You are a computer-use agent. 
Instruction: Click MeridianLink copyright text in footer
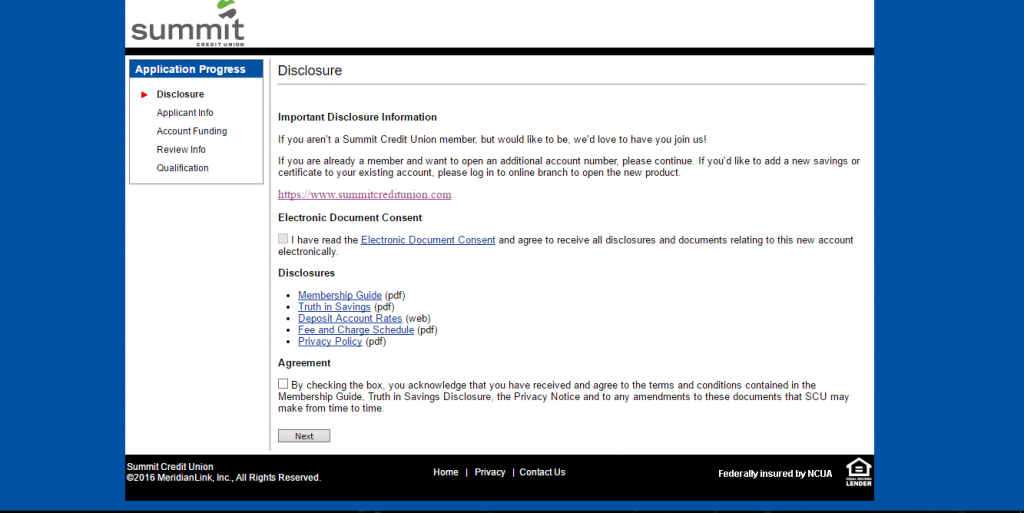point(224,478)
